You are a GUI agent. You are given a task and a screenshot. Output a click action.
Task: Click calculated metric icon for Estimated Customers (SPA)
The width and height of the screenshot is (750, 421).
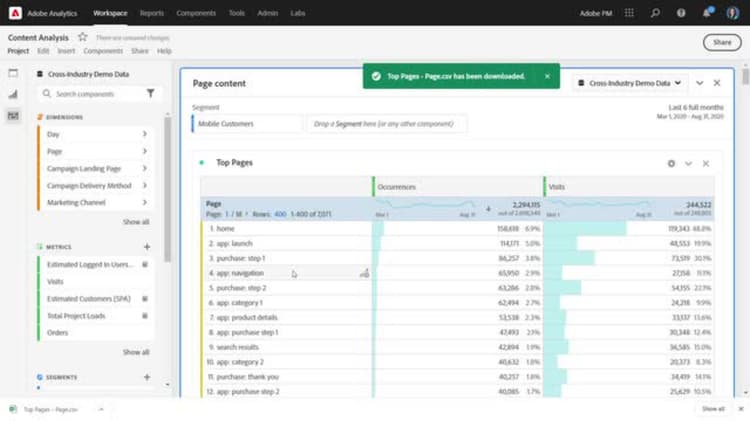[x=145, y=299]
